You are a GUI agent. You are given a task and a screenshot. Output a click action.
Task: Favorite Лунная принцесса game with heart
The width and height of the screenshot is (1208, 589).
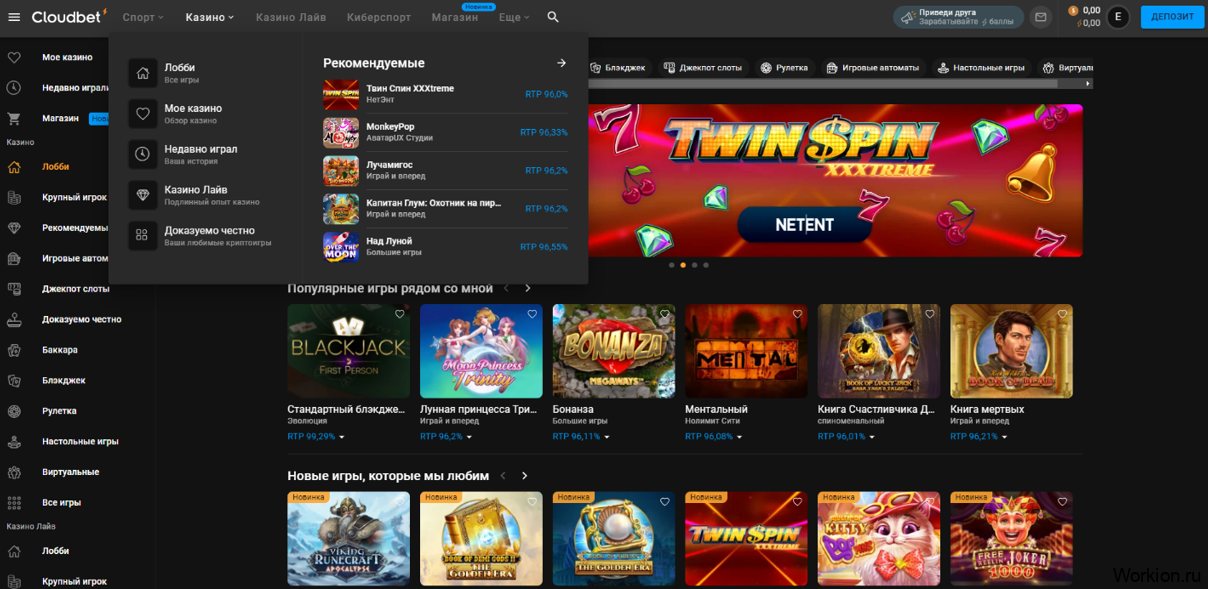(x=532, y=314)
